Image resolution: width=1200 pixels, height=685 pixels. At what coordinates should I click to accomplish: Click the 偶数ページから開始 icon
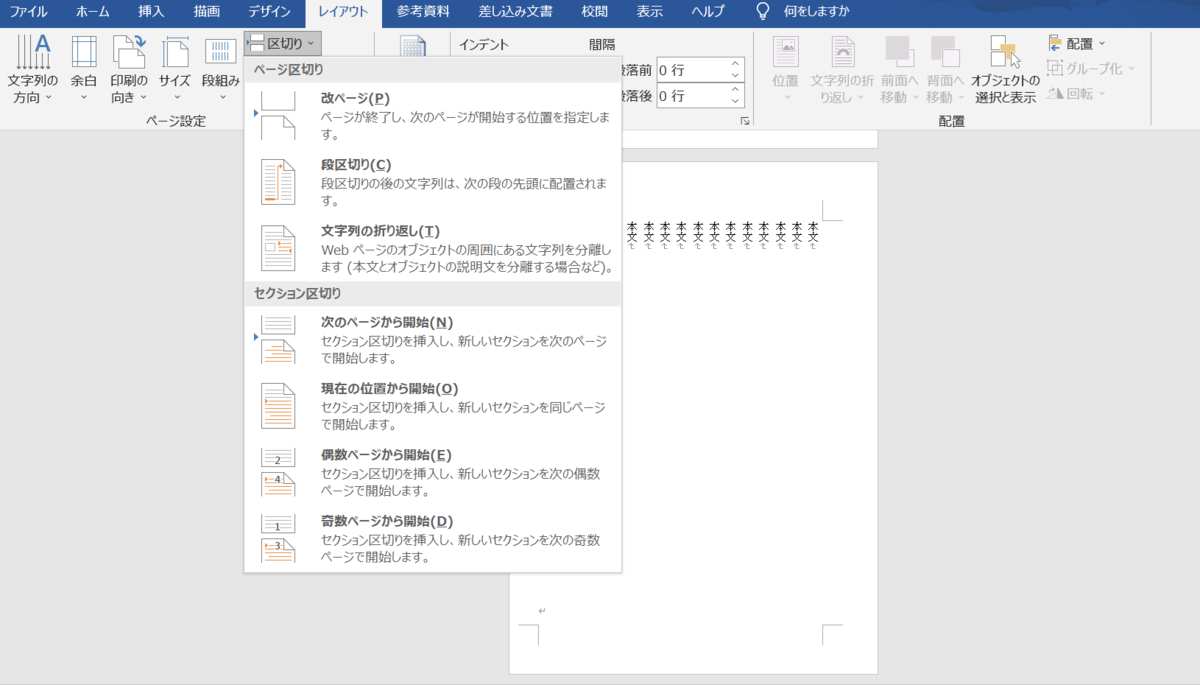278,472
